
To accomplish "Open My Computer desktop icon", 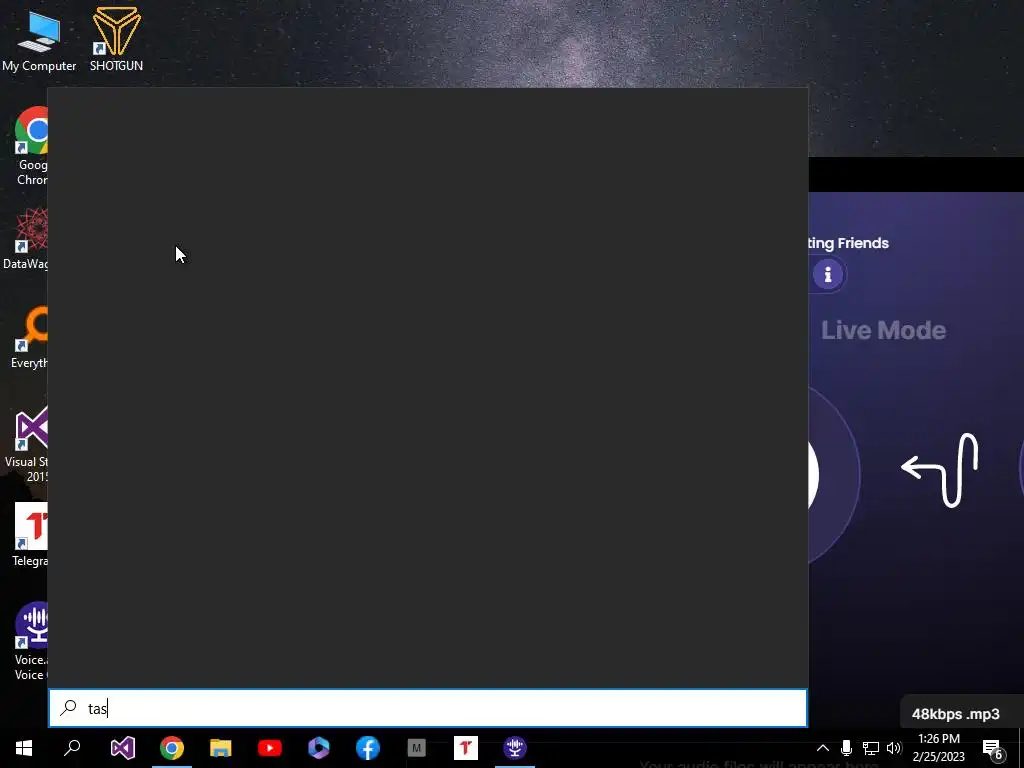I will point(39,39).
